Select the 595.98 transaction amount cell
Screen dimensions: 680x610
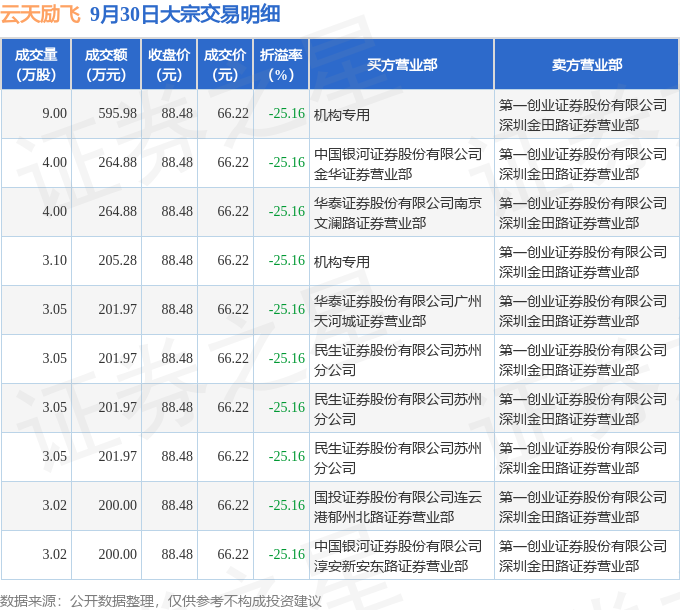click(118, 114)
